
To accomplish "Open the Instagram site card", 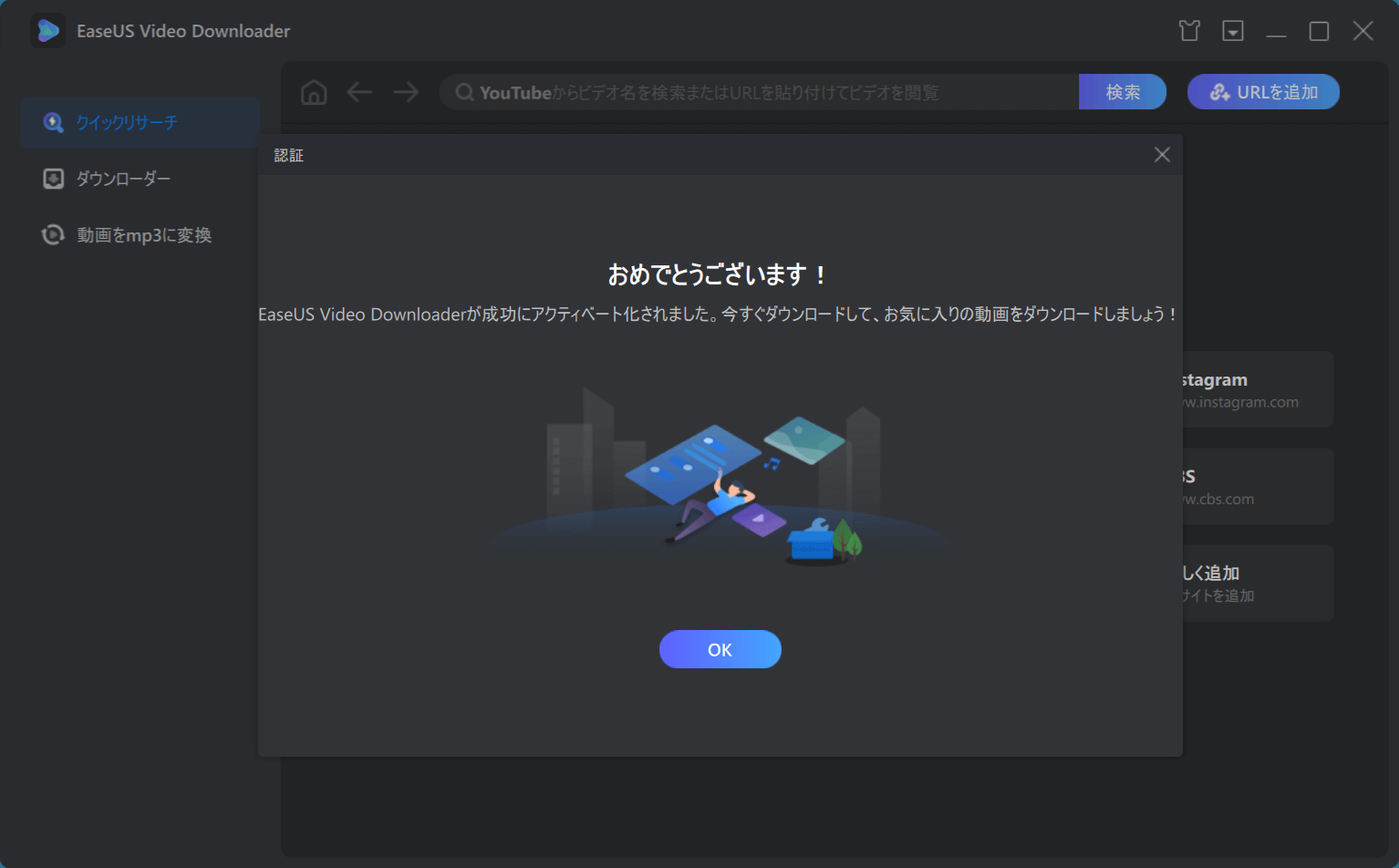I will point(1258,389).
